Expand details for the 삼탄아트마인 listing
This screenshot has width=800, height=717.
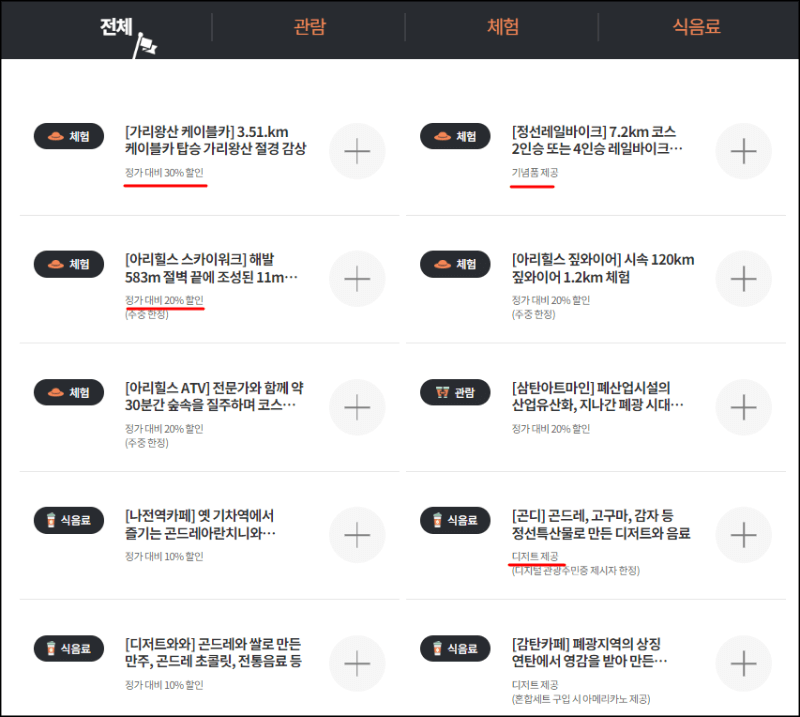(743, 407)
